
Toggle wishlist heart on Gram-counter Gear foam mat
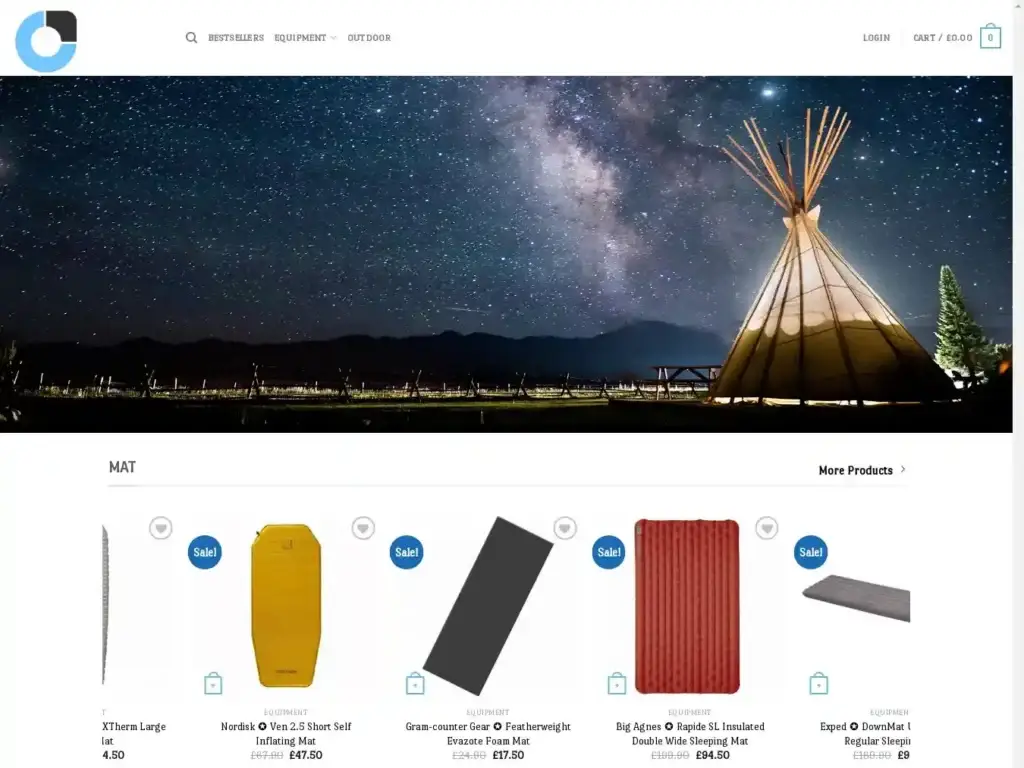565,528
